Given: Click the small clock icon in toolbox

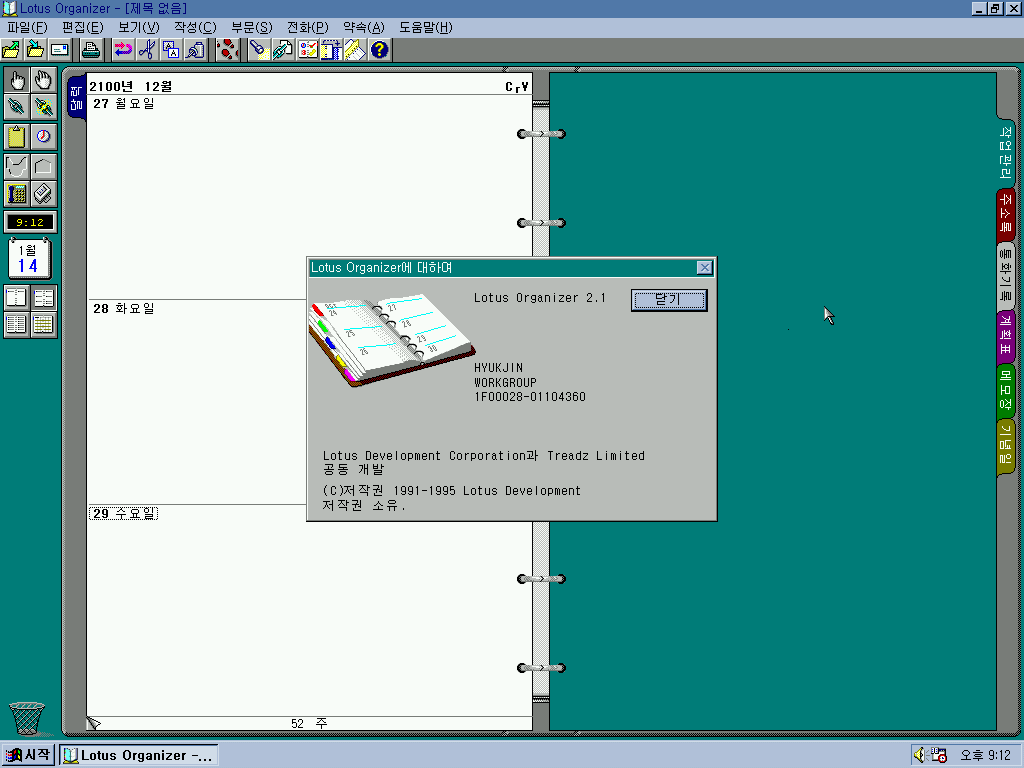Looking at the screenshot, I should (43, 136).
